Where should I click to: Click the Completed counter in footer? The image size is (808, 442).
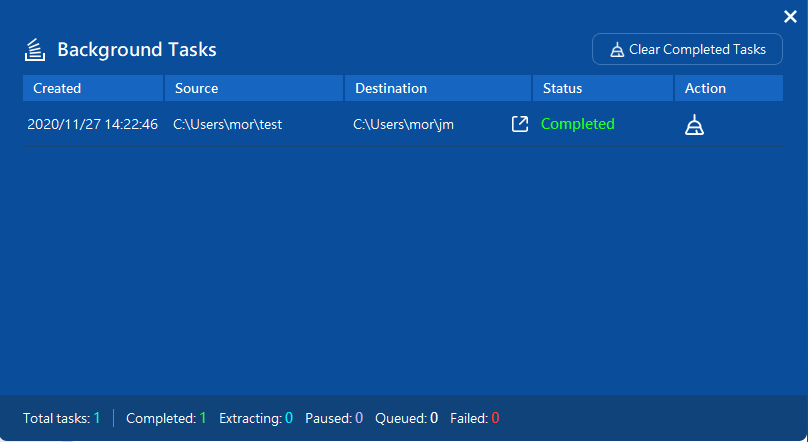click(x=166, y=418)
